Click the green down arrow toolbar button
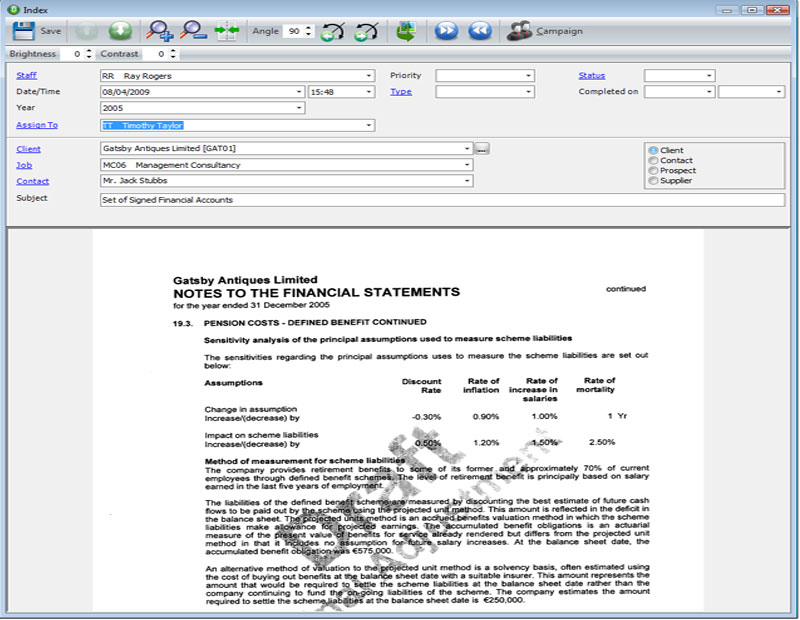The image size is (800, 620). [x=120, y=31]
